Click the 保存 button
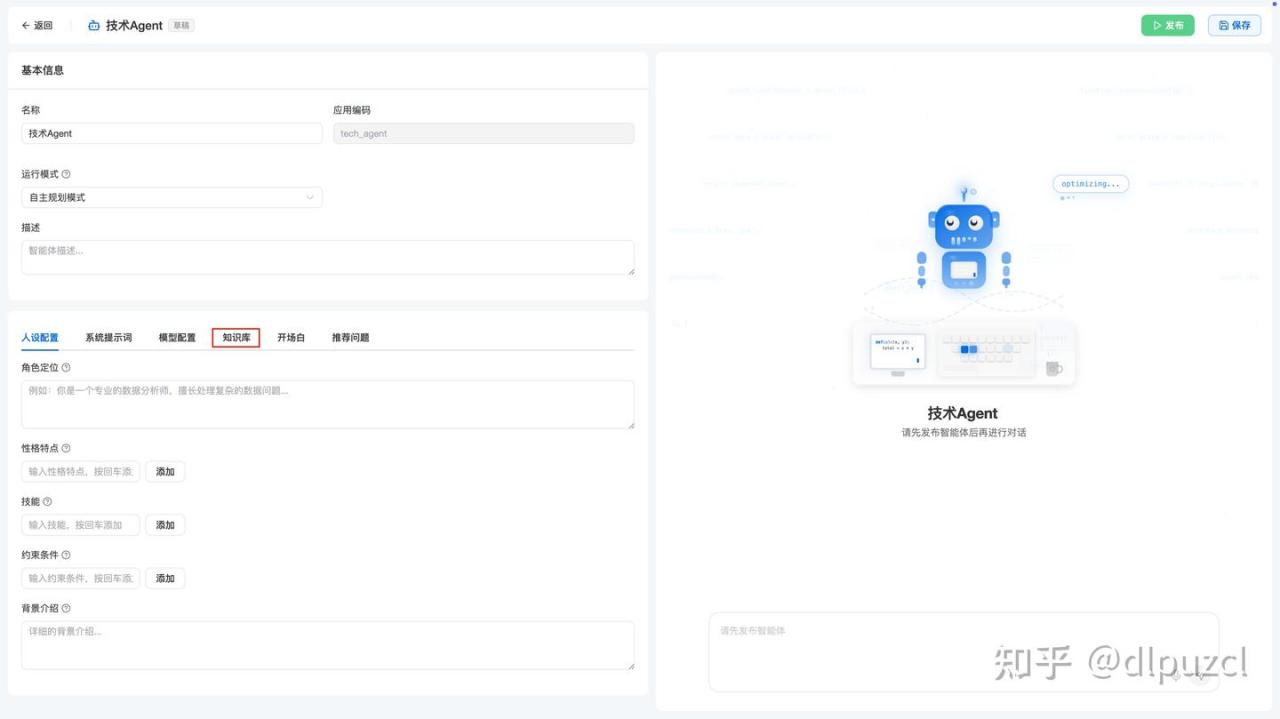Image resolution: width=1280 pixels, height=719 pixels. 1234,26
